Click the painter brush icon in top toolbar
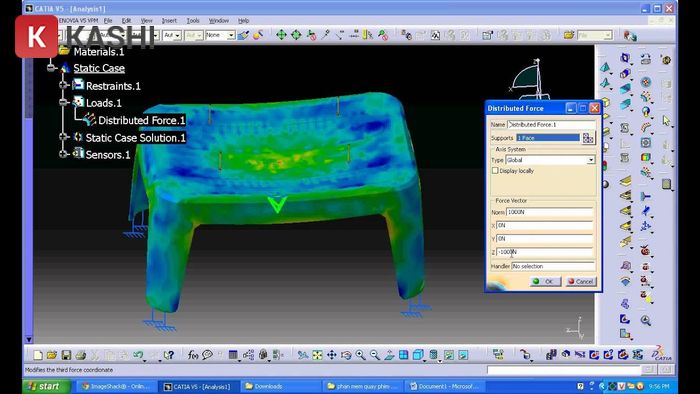The width and height of the screenshot is (700, 394). [243, 35]
